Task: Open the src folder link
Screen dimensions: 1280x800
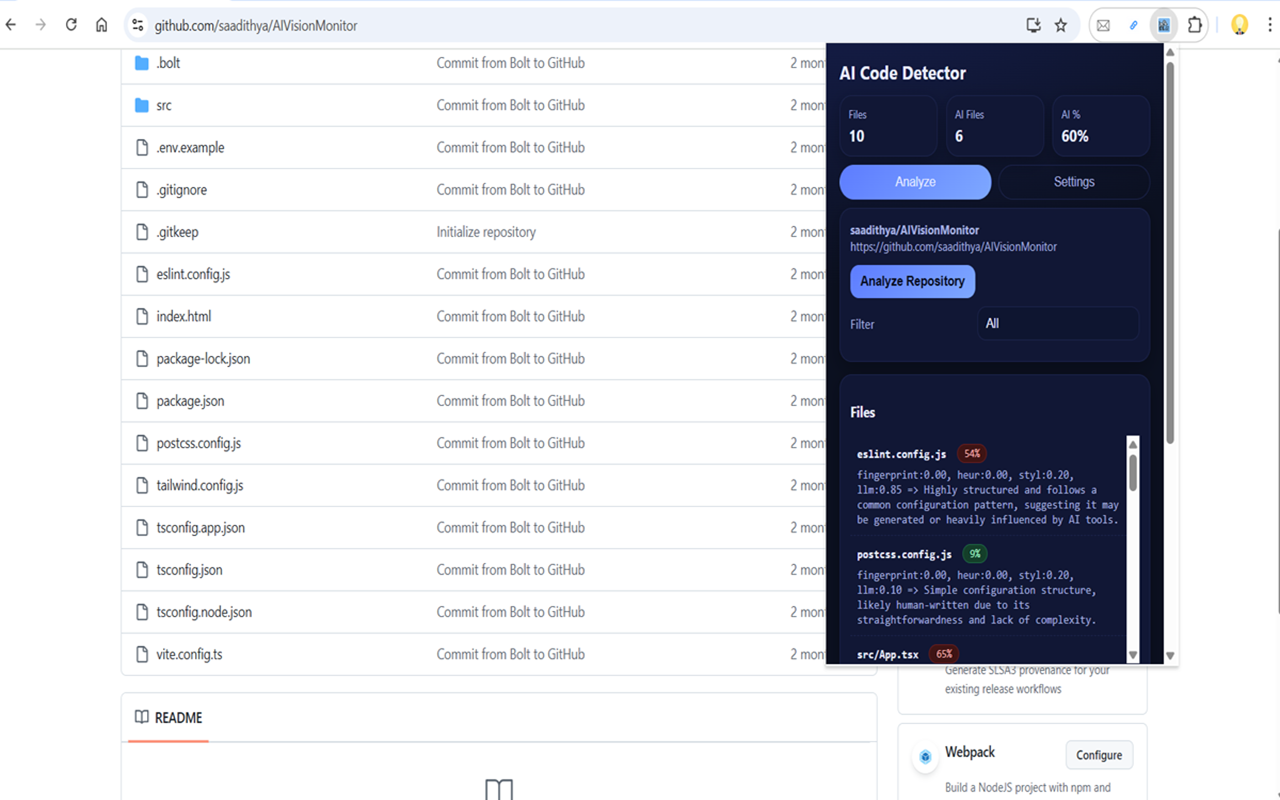Action: click(164, 105)
